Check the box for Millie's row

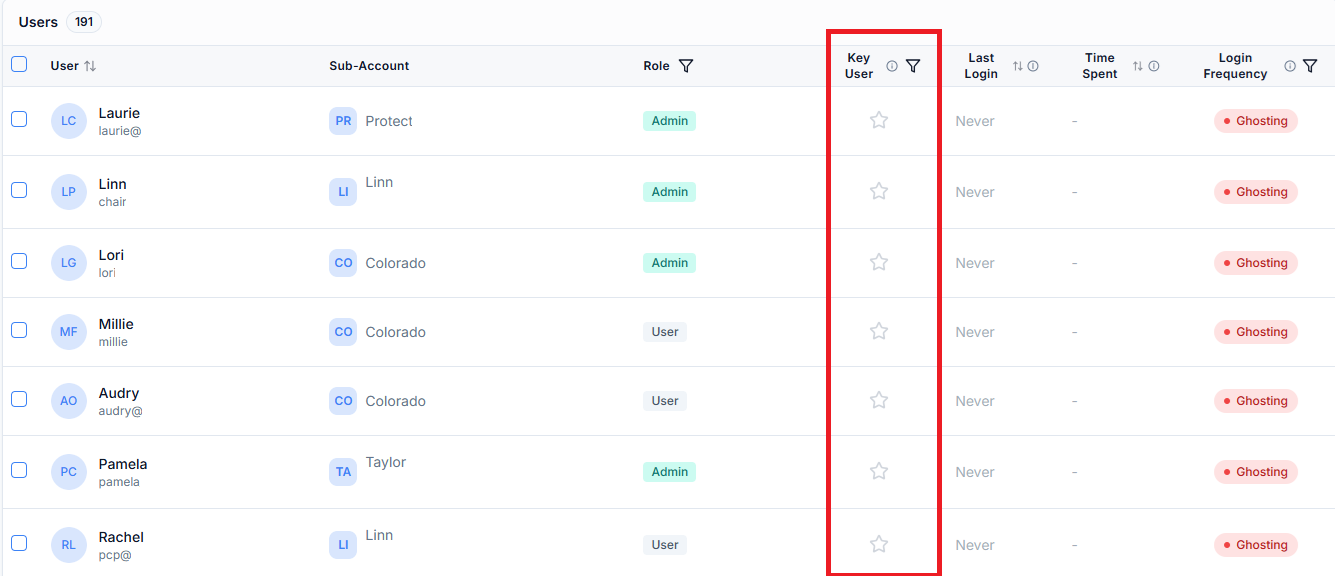[19, 330]
